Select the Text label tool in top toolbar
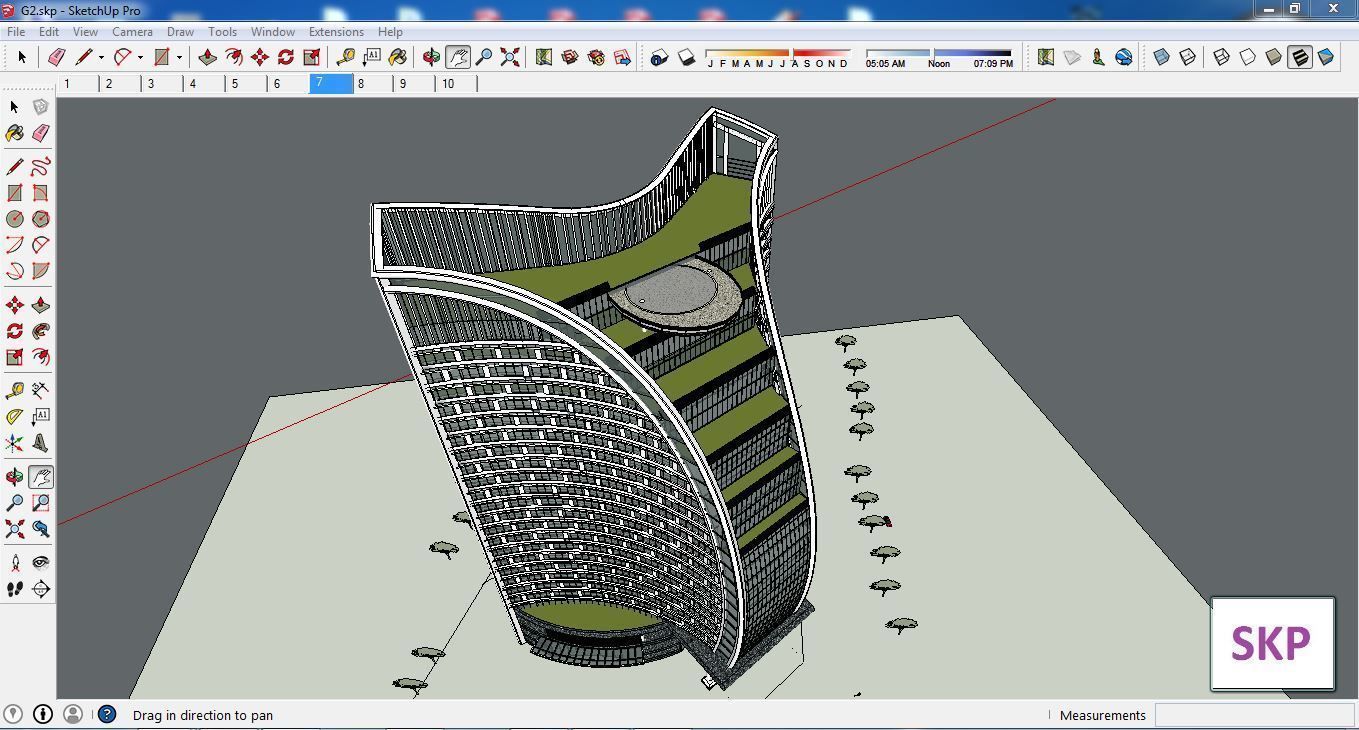 coord(371,57)
